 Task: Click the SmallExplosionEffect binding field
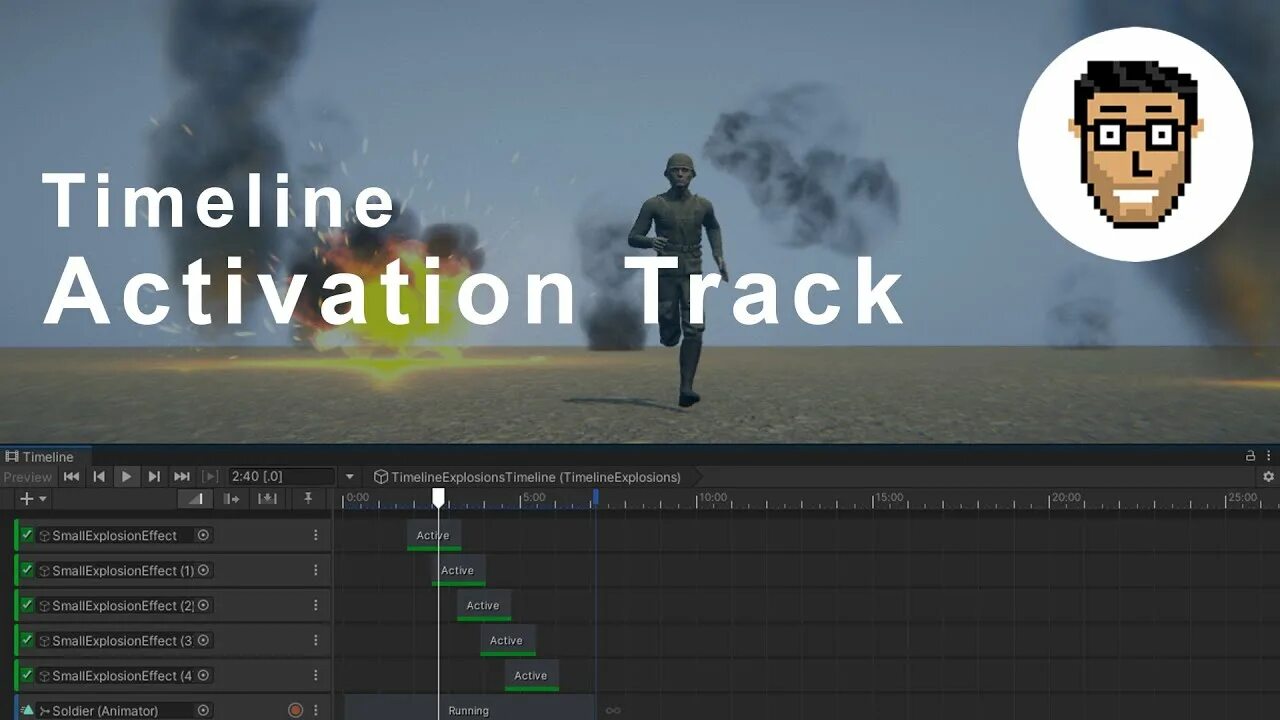point(125,535)
